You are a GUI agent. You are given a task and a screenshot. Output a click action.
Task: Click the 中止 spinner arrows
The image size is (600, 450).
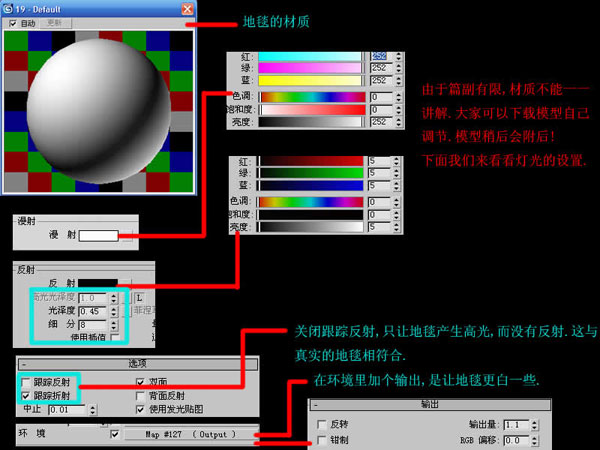[x=93, y=410]
